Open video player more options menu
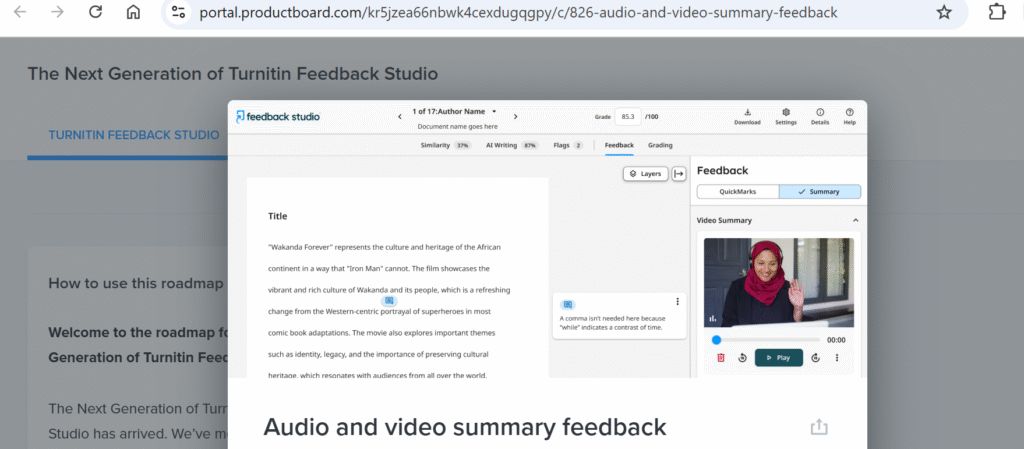Screen dimensions: 1024x449 tap(837, 358)
